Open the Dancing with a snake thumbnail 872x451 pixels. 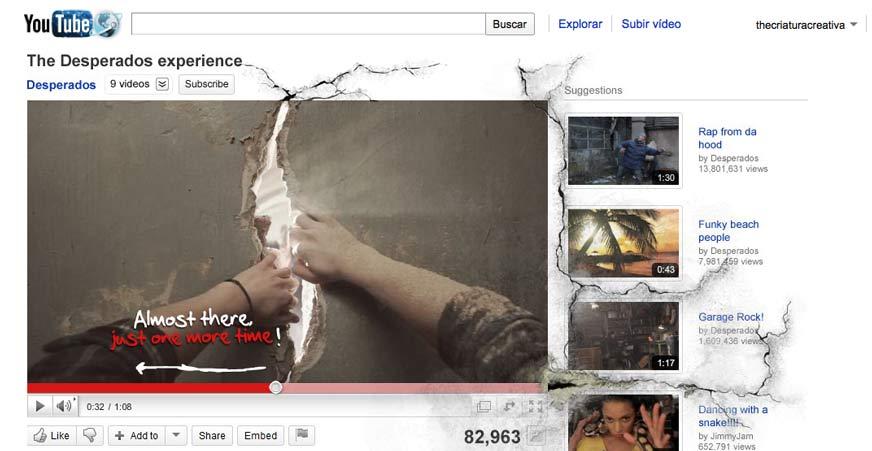(623, 423)
